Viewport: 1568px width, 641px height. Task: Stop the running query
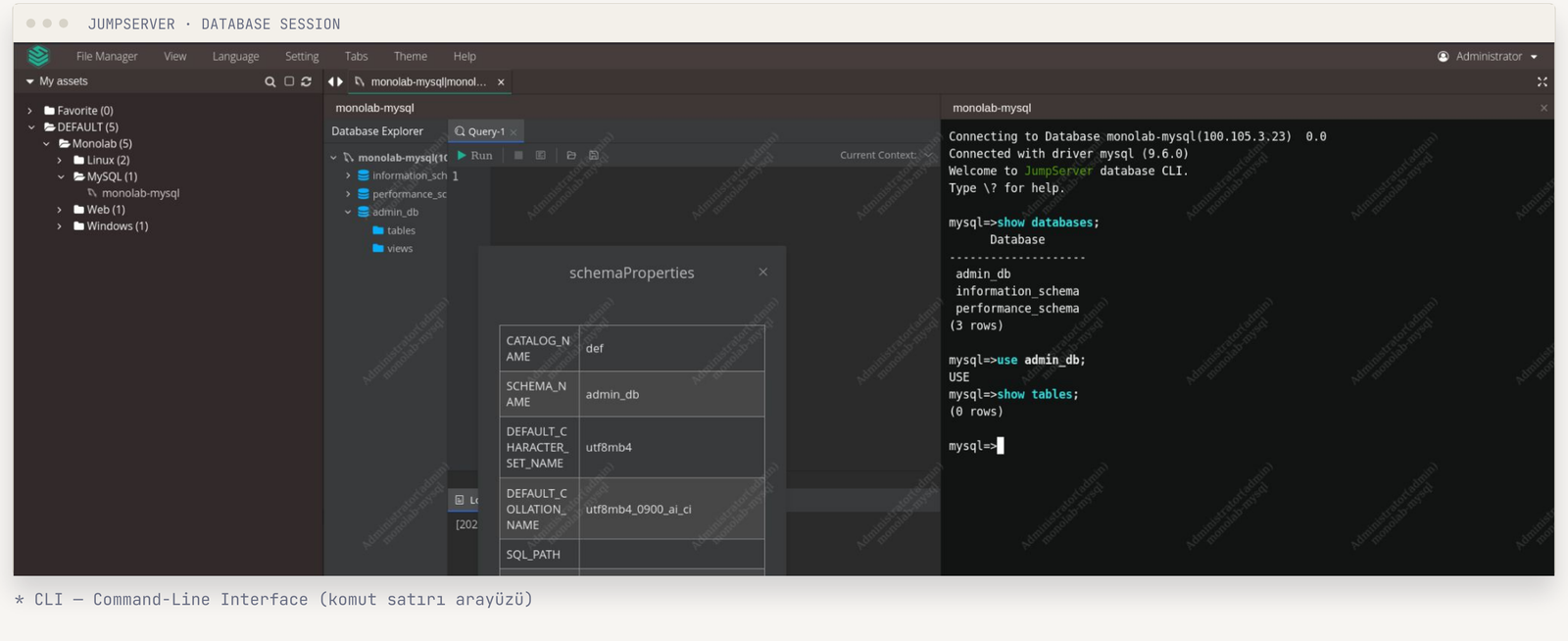pos(518,155)
